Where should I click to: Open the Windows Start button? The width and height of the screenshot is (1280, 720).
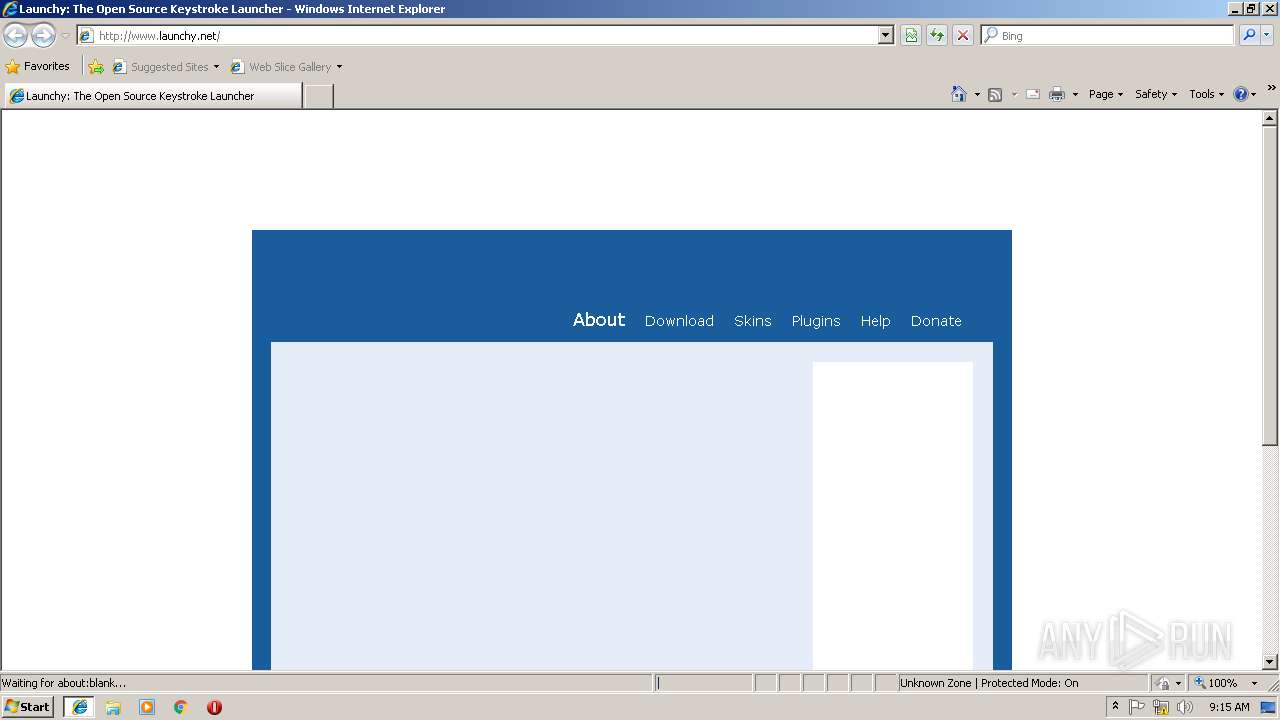pyautogui.click(x=28, y=707)
